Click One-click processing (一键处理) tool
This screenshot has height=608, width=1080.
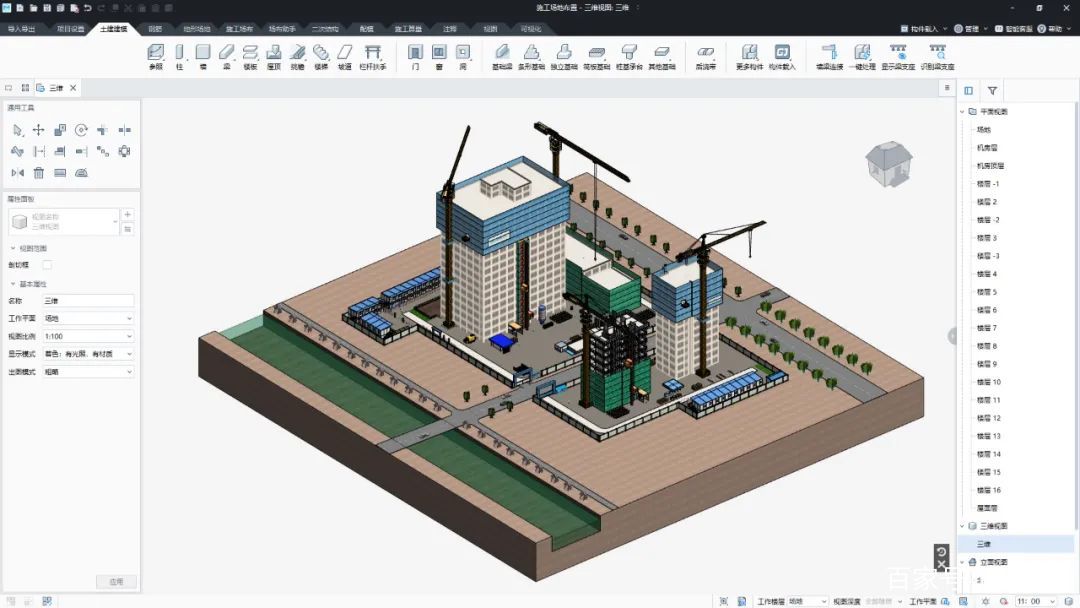pos(862,57)
